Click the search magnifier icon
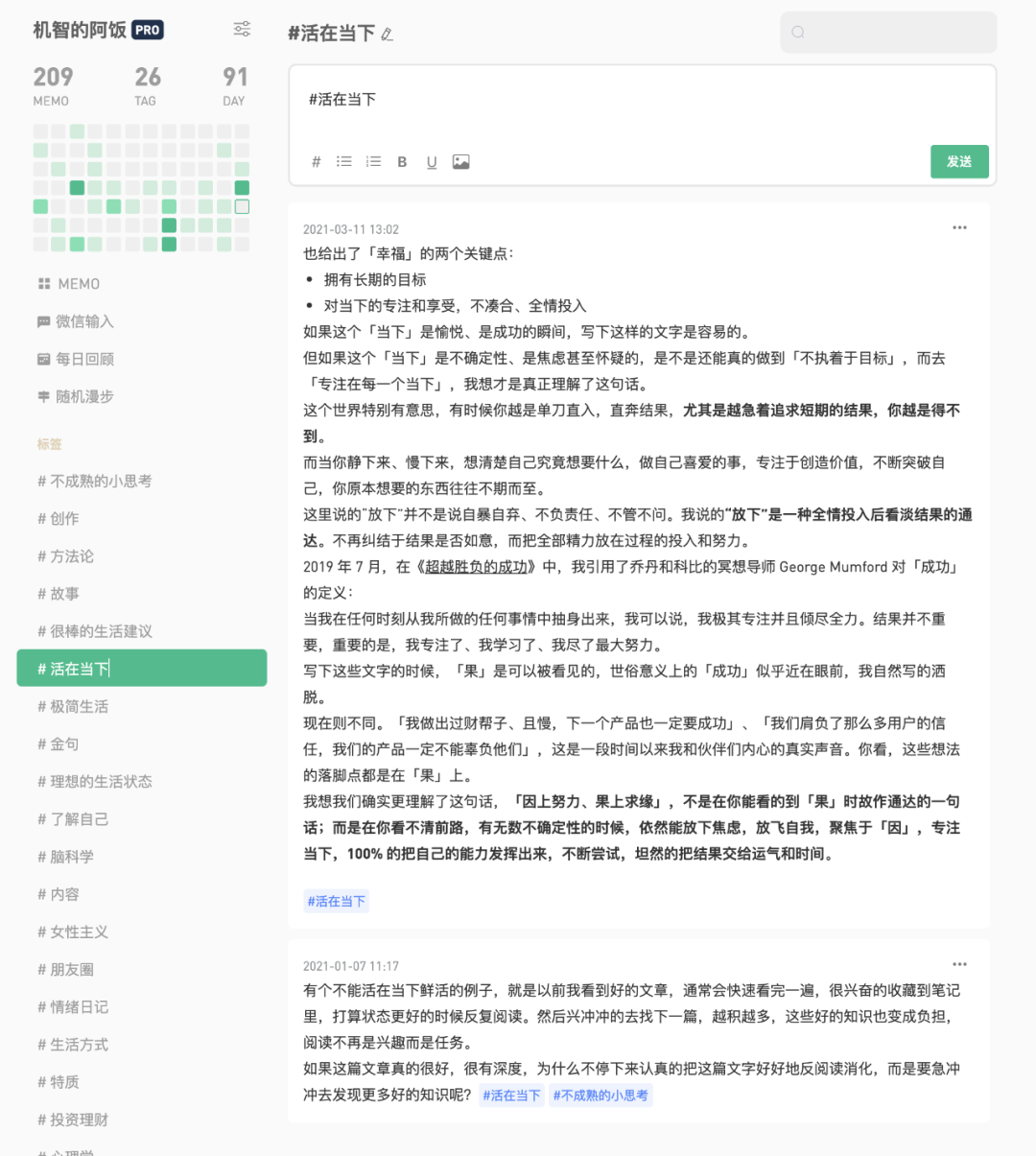 tap(798, 33)
